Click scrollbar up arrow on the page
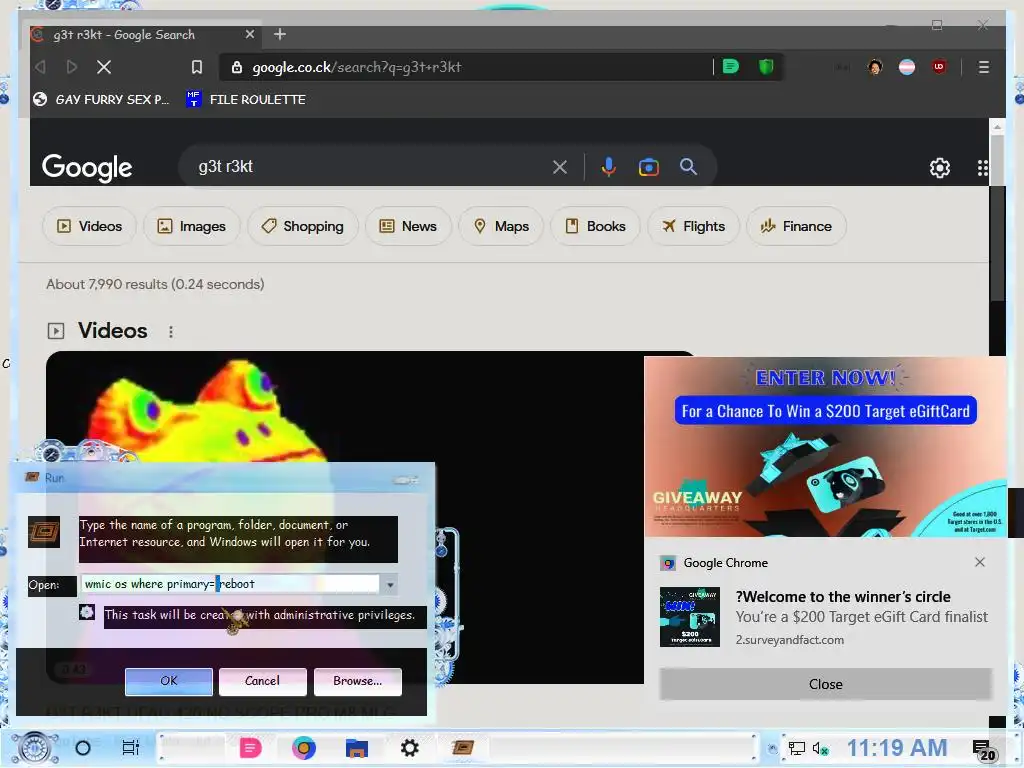 click(997, 126)
